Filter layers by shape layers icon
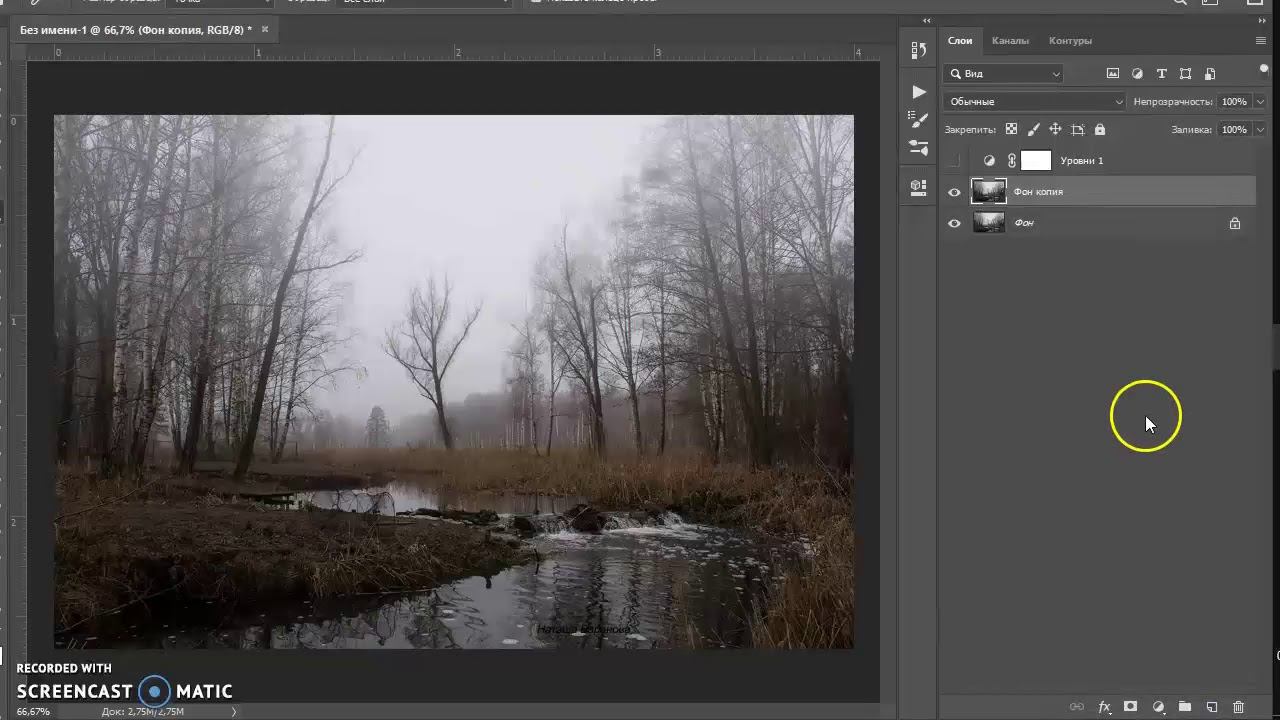Screen dimensions: 1280x720 (x=1185, y=73)
